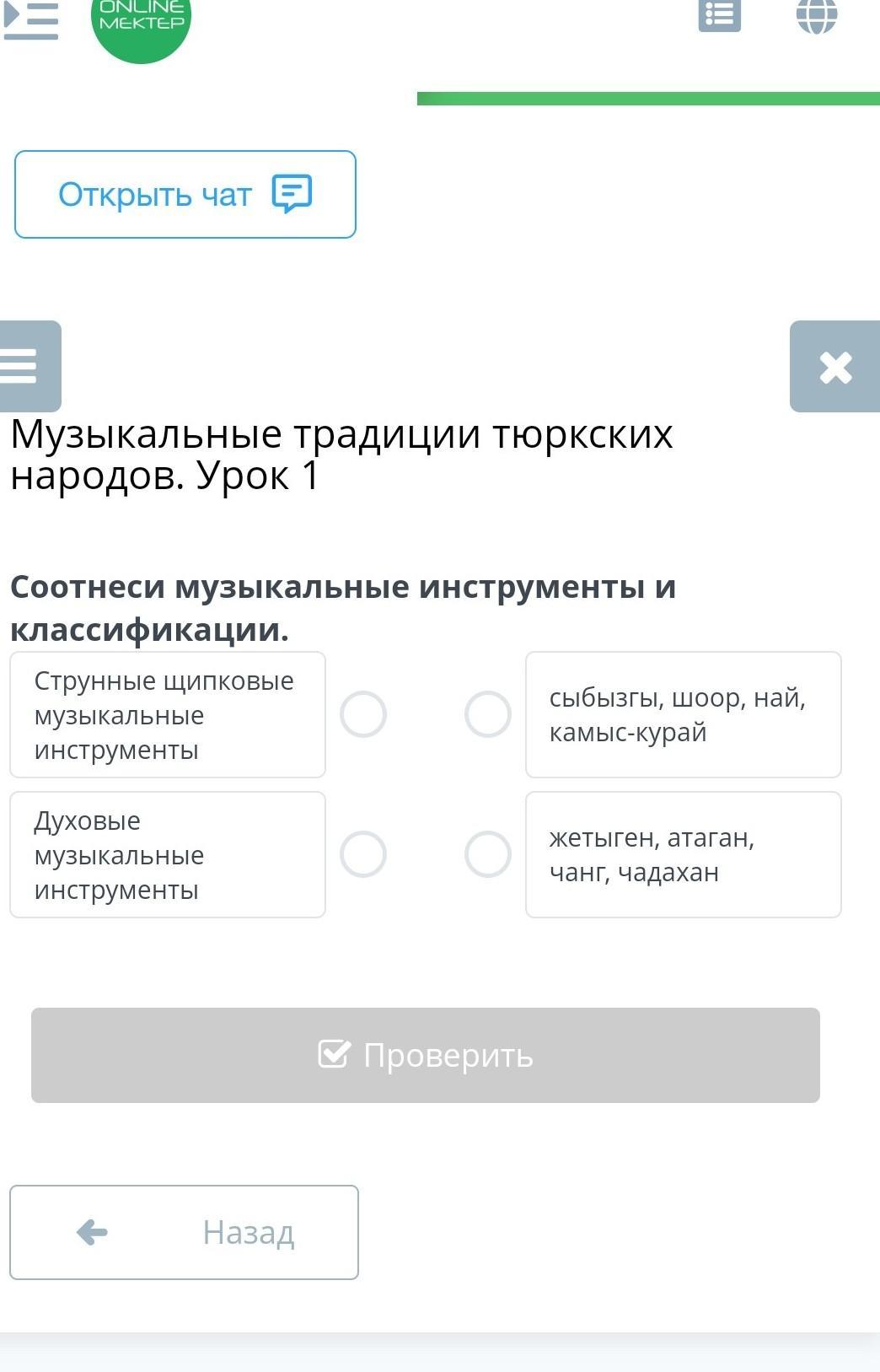
Task: Click the green lesson progress bar
Action: 647,99
